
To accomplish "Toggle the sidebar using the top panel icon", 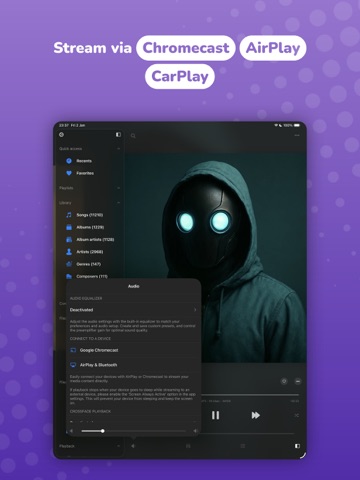I will pos(118,135).
